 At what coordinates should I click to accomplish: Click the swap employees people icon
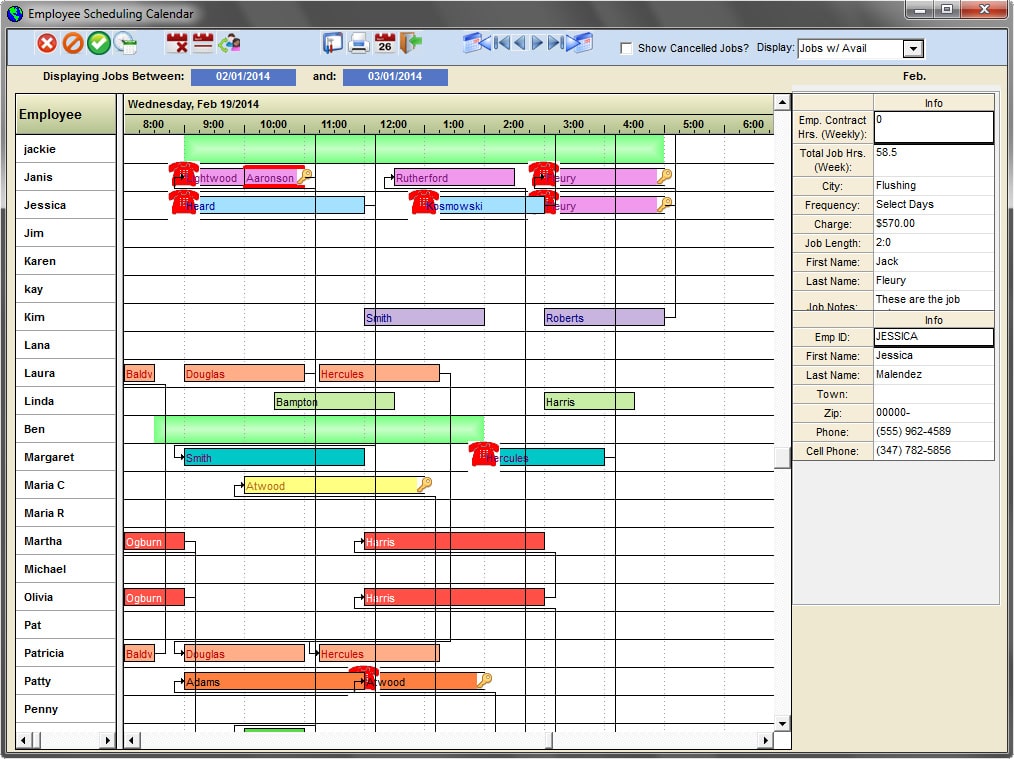pos(230,43)
